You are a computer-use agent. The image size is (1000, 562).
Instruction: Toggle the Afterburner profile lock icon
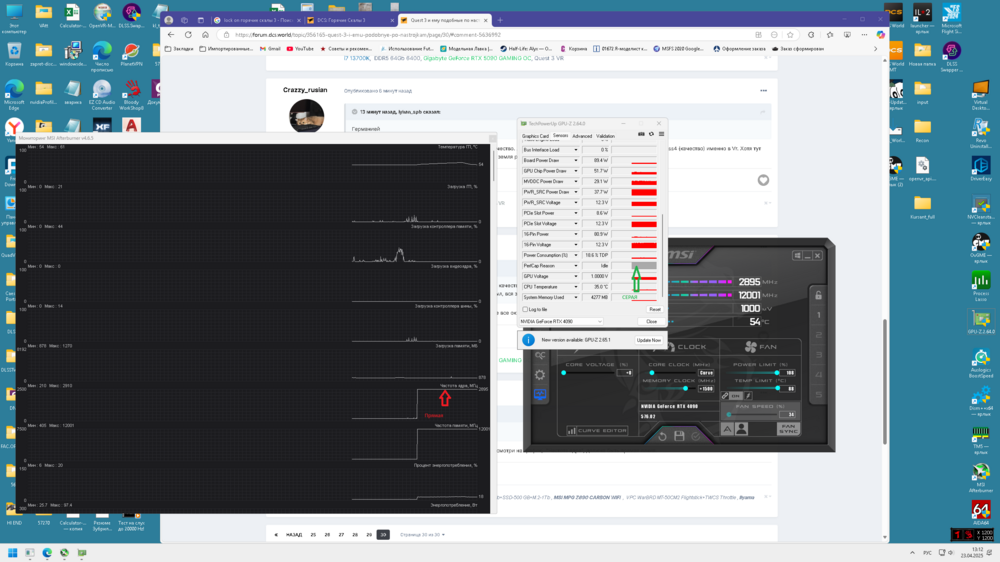pos(818,295)
